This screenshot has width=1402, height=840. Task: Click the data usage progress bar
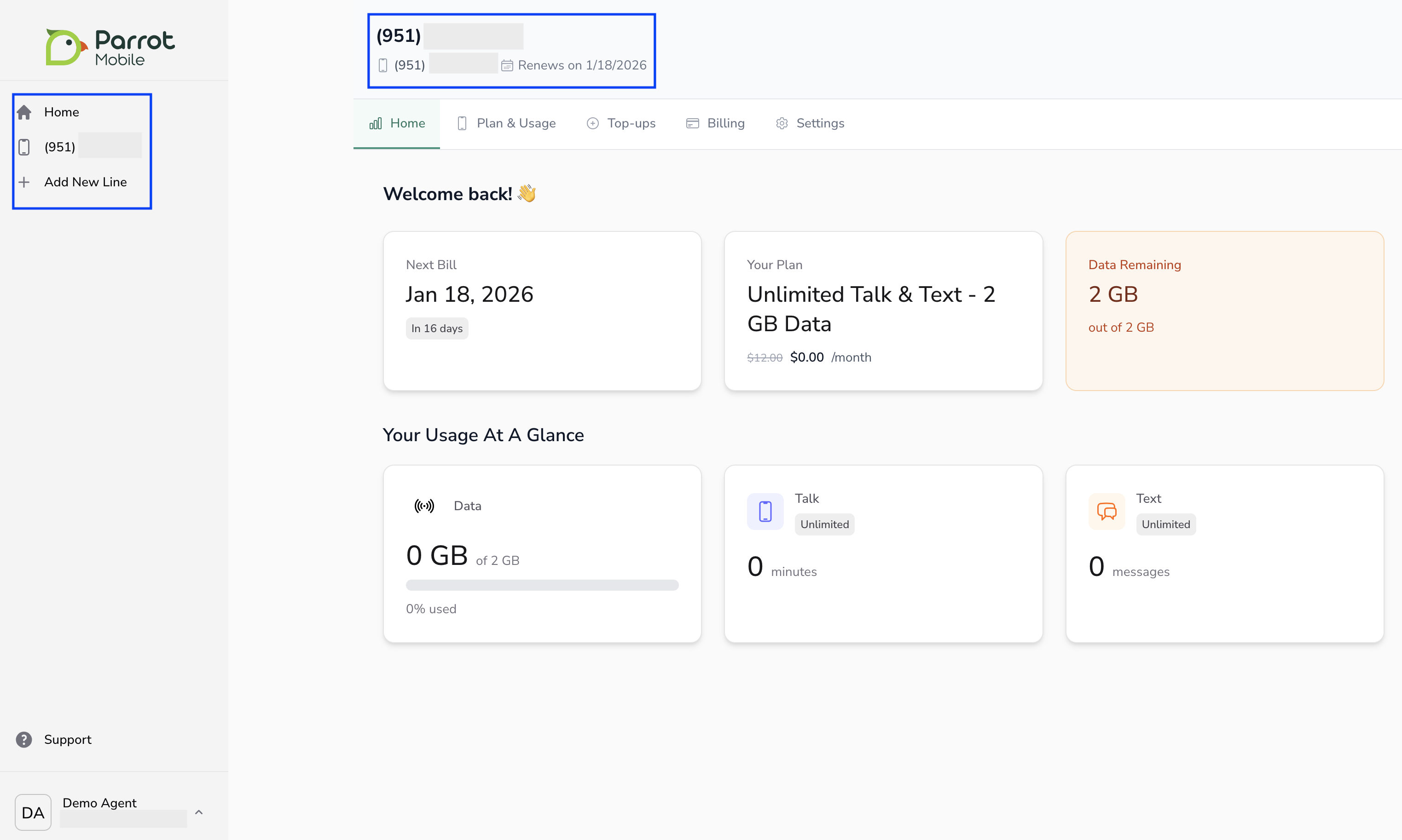pyautogui.click(x=542, y=585)
